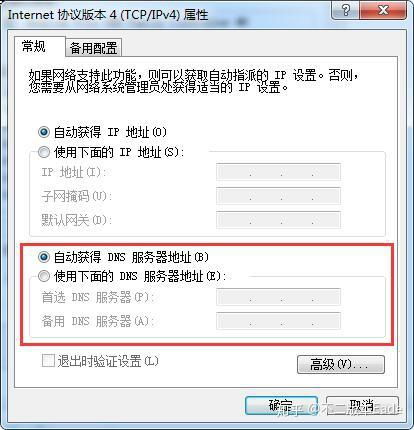Confirm with the 确定 button
414x430 pixels.
point(281,406)
